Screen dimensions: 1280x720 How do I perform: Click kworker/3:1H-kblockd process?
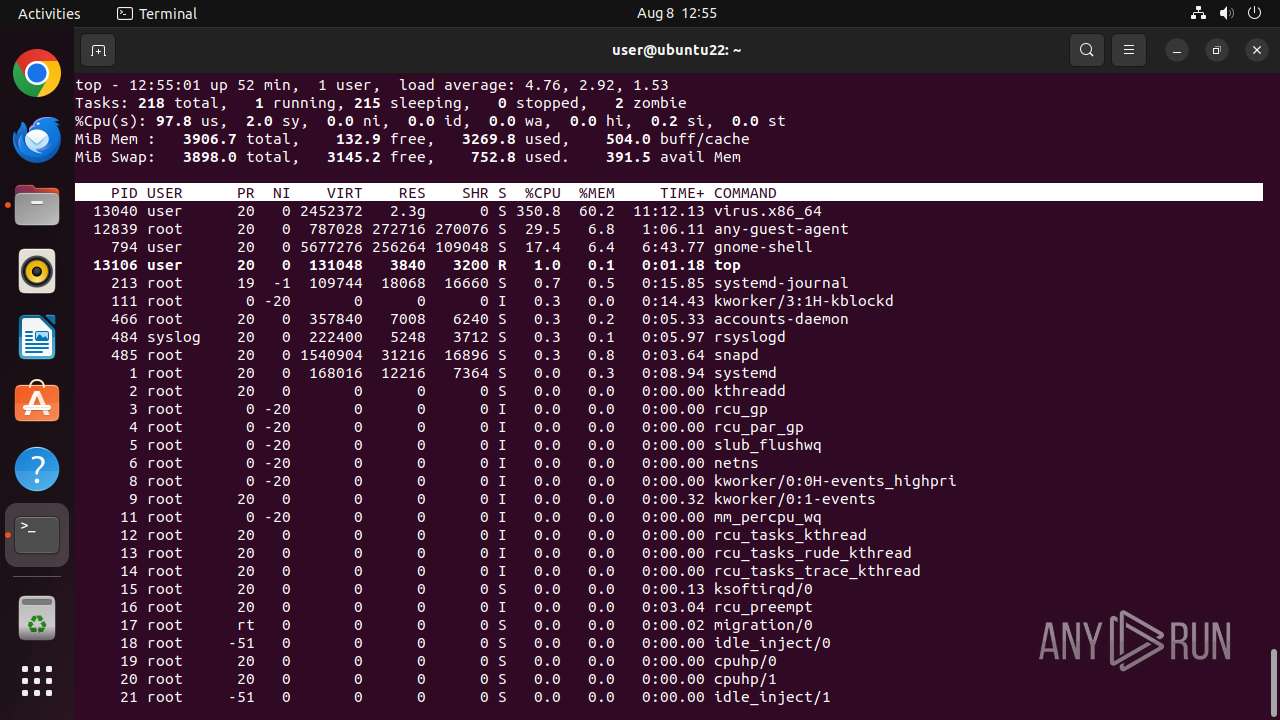pos(803,301)
